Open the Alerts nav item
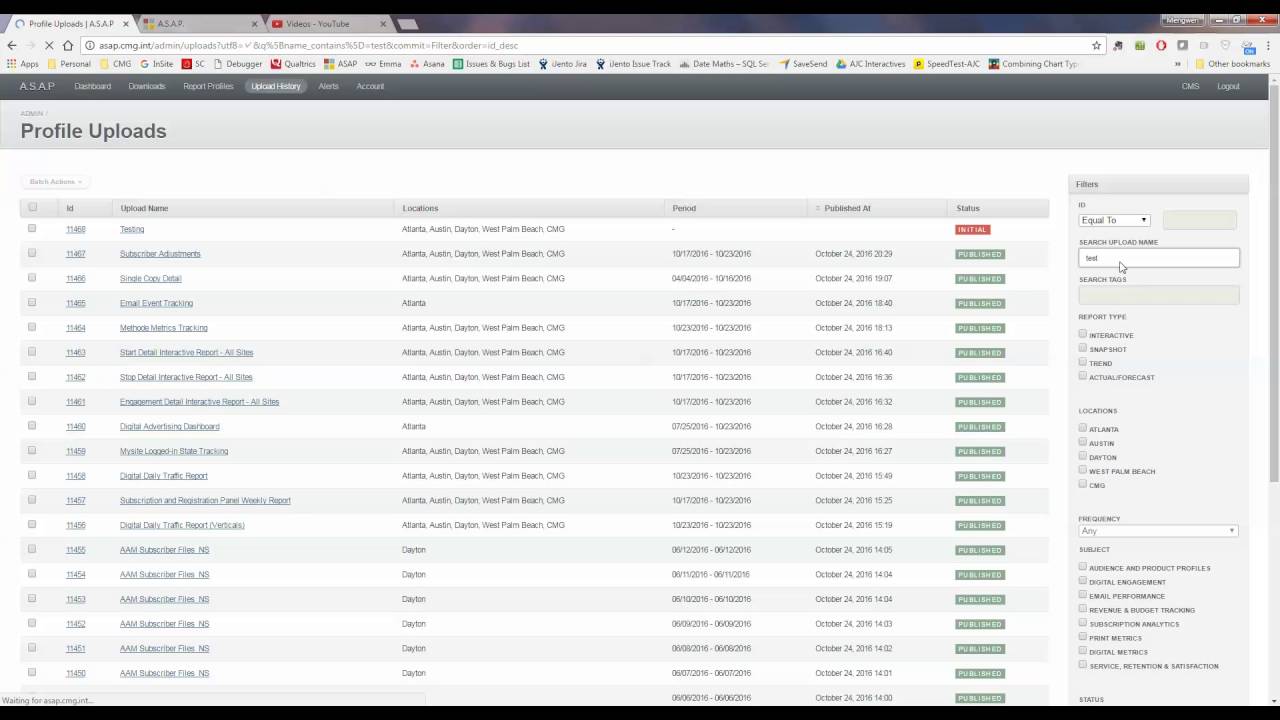The image size is (1280, 720). click(328, 86)
